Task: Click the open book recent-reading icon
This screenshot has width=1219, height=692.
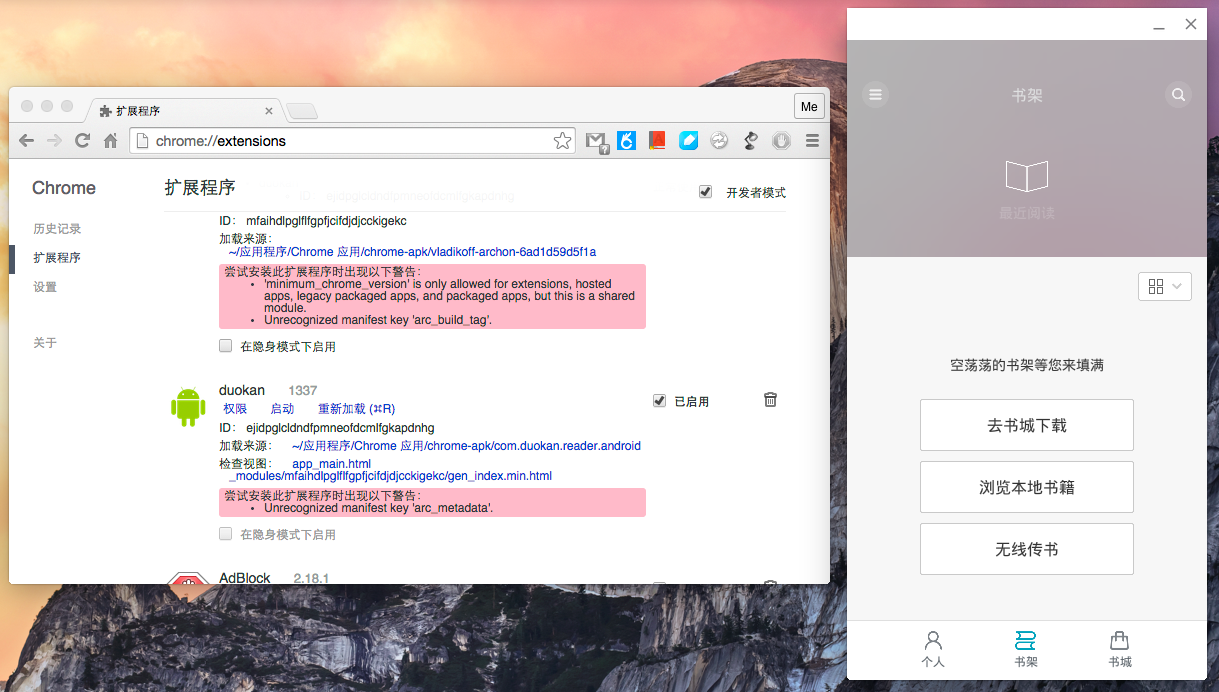Action: pyautogui.click(x=1027, y=177)
